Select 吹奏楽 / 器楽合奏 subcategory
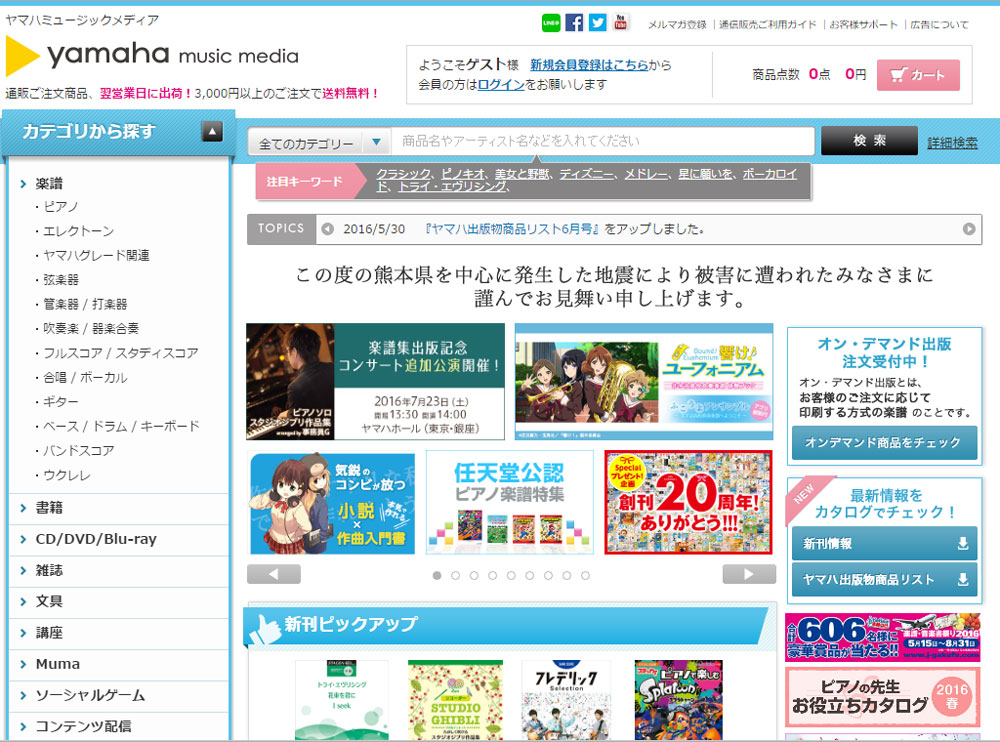Viewport: 1000px width, 742px height. [91, 329]
